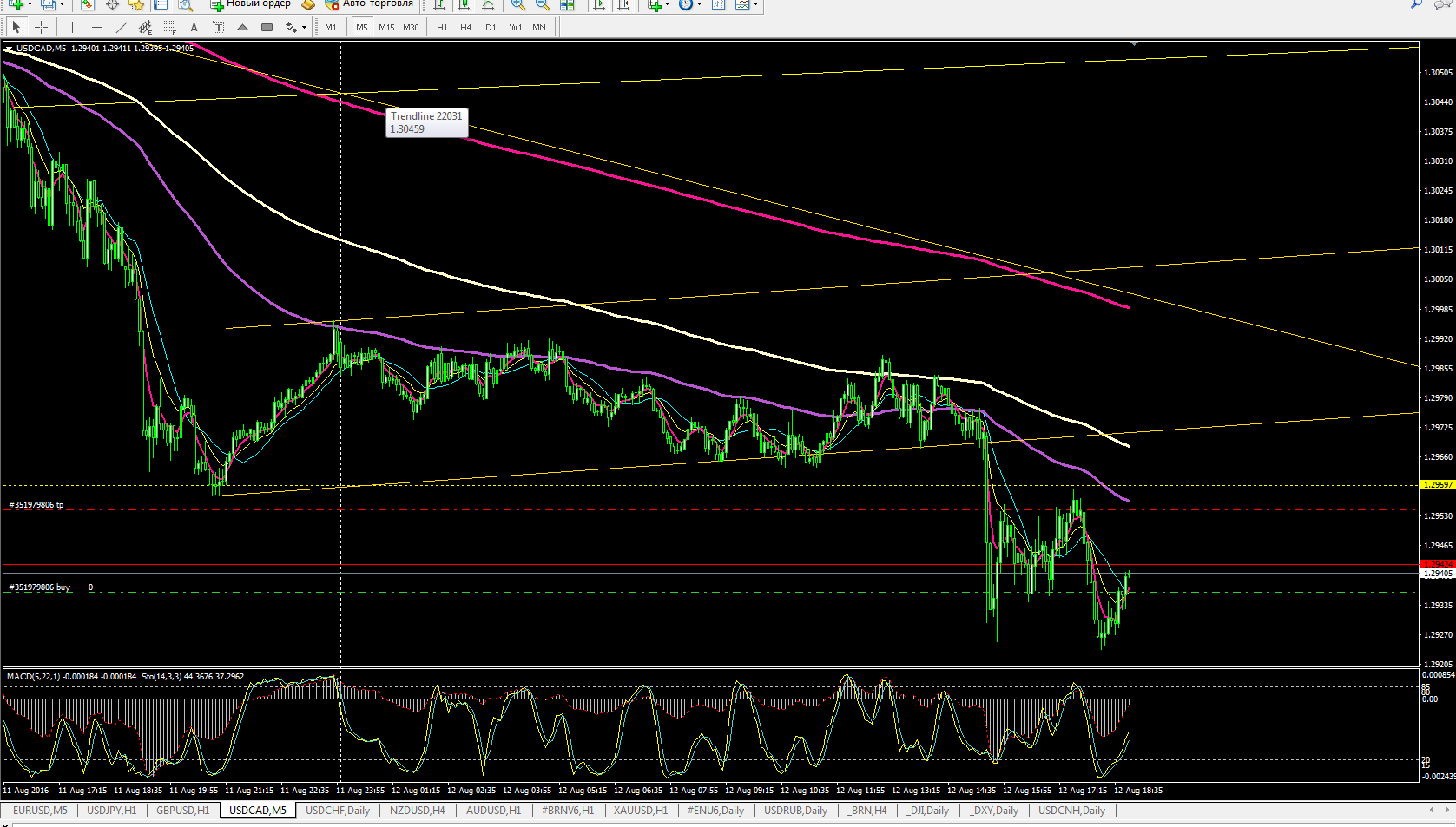Toggle Авто-торговля button
This screenshot has width=1456, height=827.
[369, 4]
